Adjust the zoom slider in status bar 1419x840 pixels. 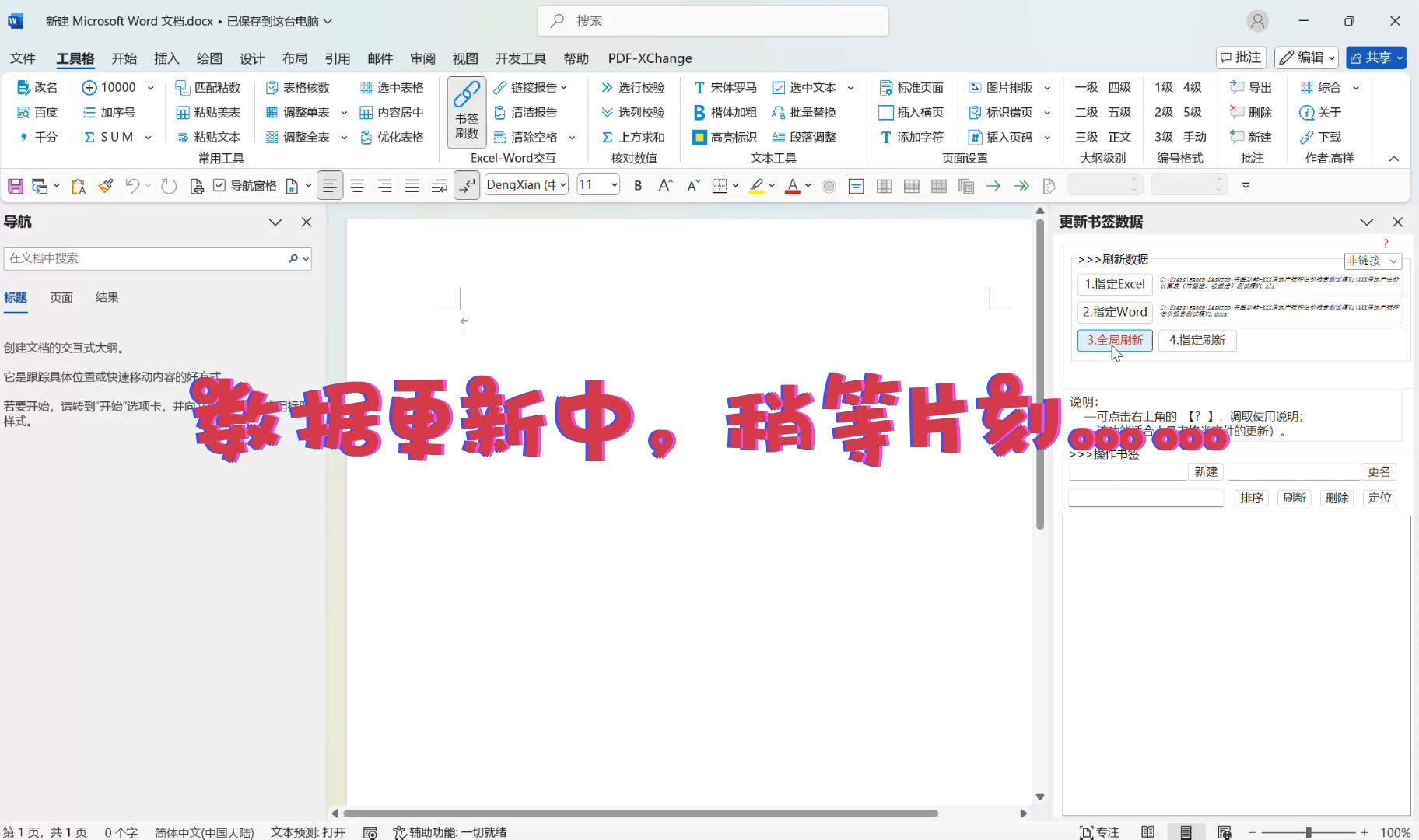click(x=1309, y=832)
